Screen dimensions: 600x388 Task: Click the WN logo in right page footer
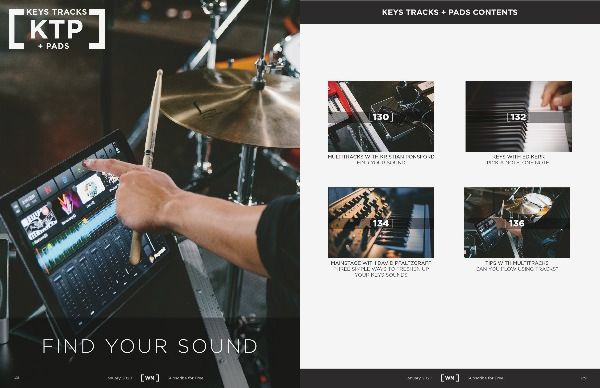[450, 378]
